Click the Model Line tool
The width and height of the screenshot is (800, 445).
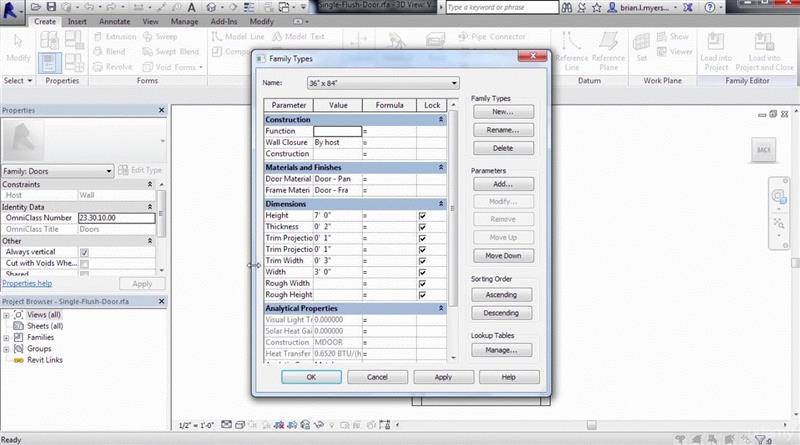pos(238,37)
